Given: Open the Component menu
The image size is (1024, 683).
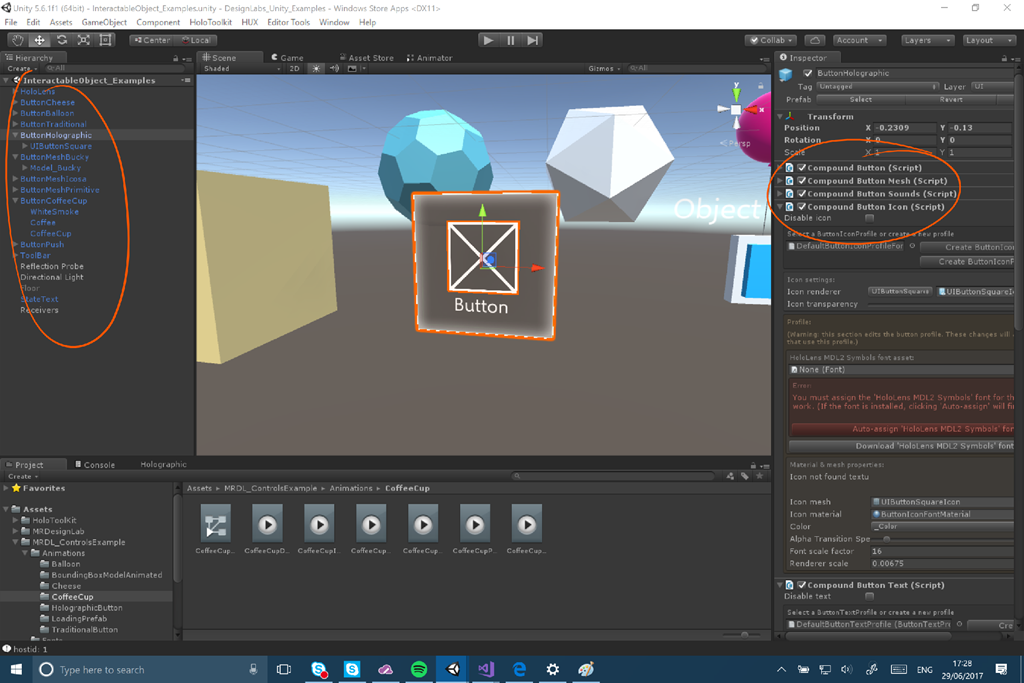Looking at the screenshot, I should (158, 22).
